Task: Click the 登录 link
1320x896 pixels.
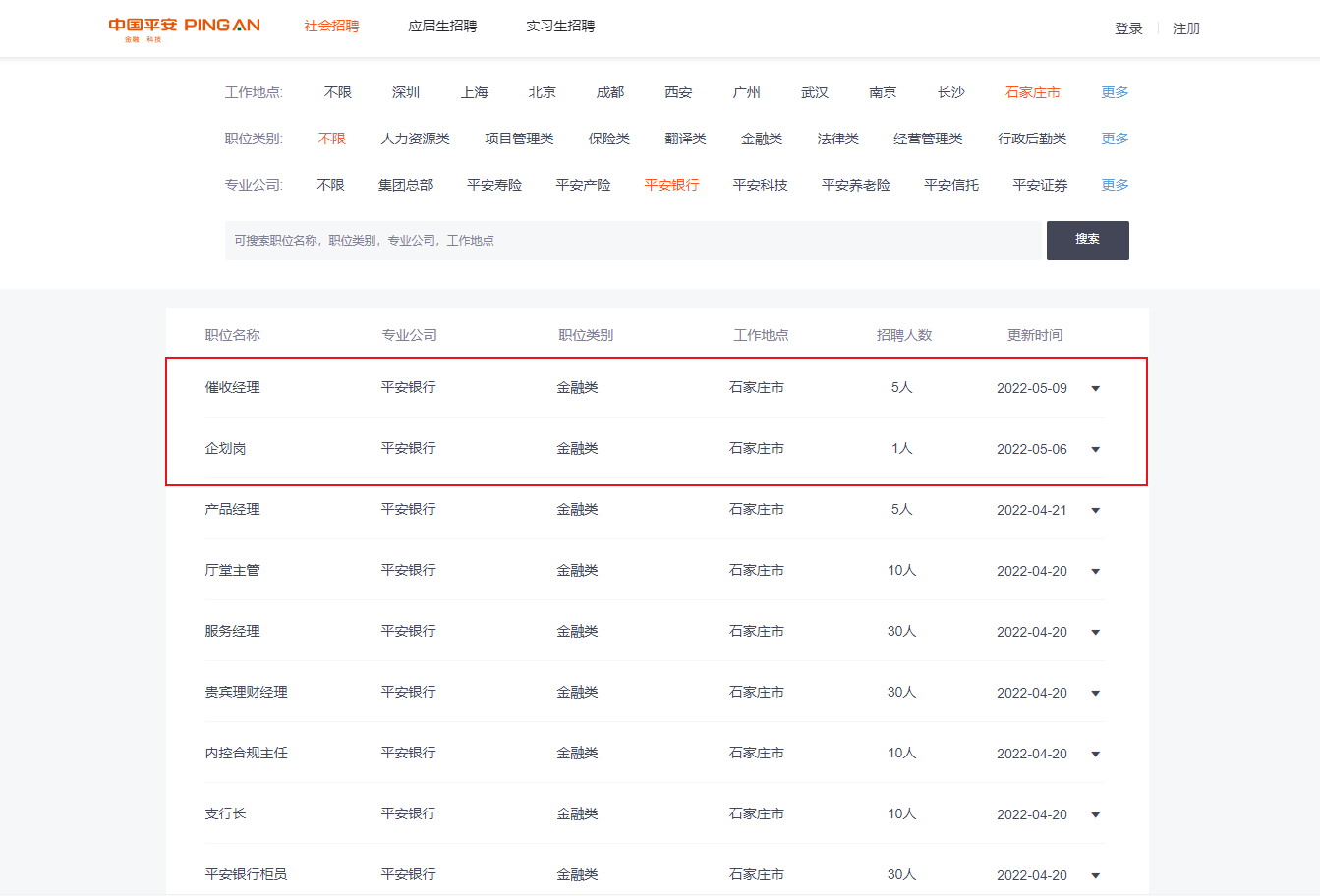Action: coord(1128,28)
